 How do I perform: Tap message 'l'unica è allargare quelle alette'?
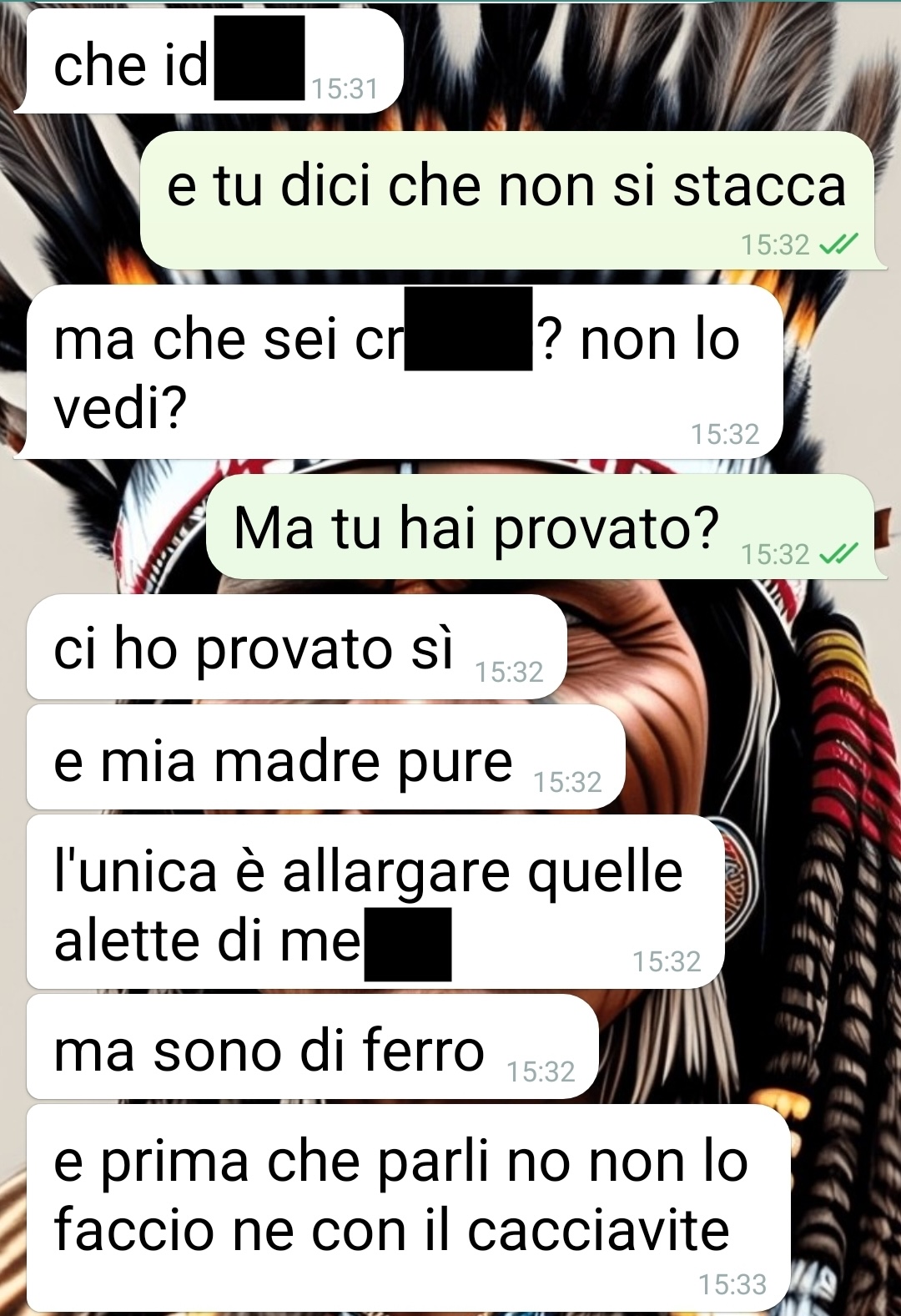(x=375, y=902)
